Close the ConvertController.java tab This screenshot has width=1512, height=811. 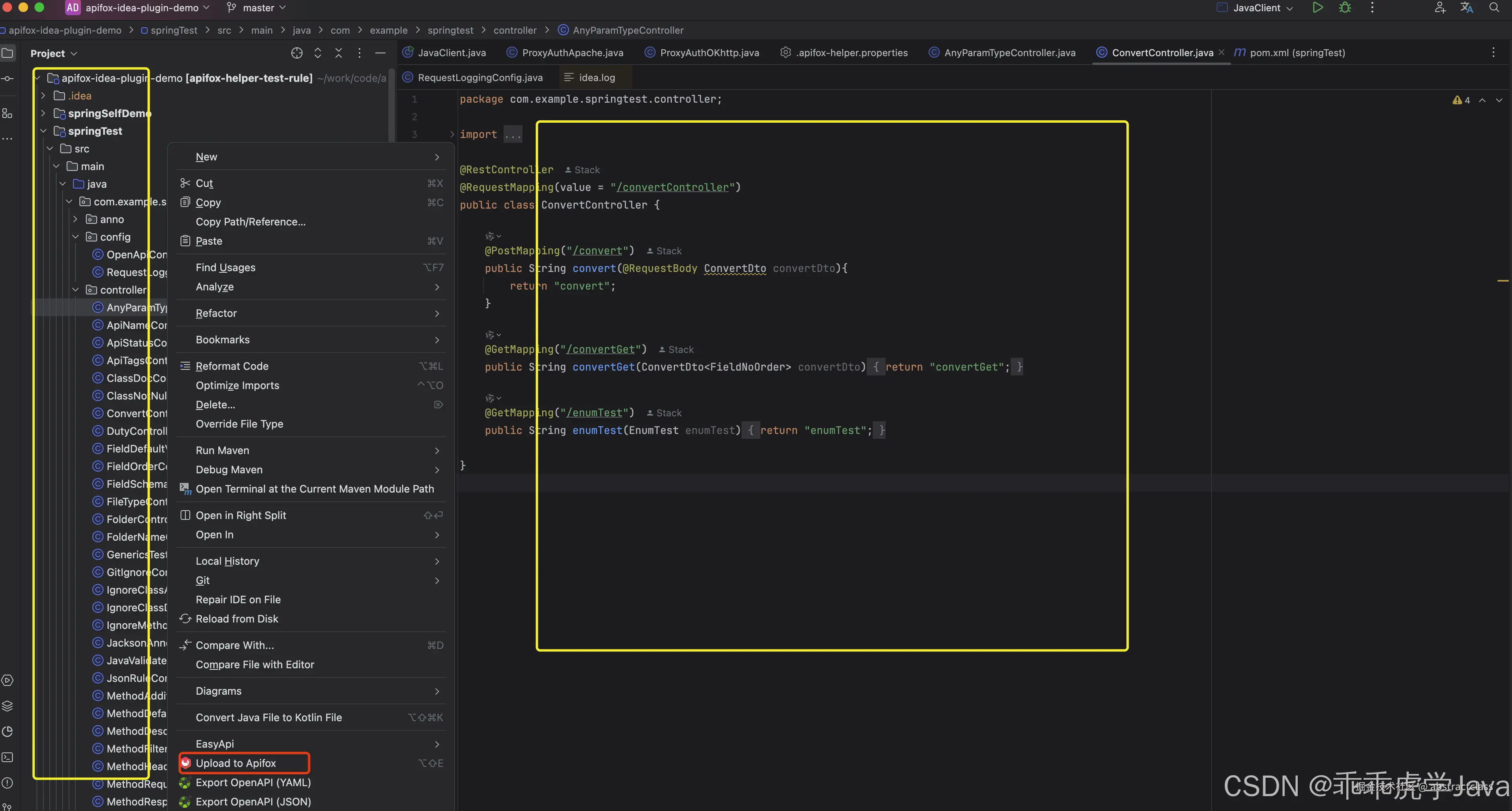pyautogui.click(x=1221, y=53)
